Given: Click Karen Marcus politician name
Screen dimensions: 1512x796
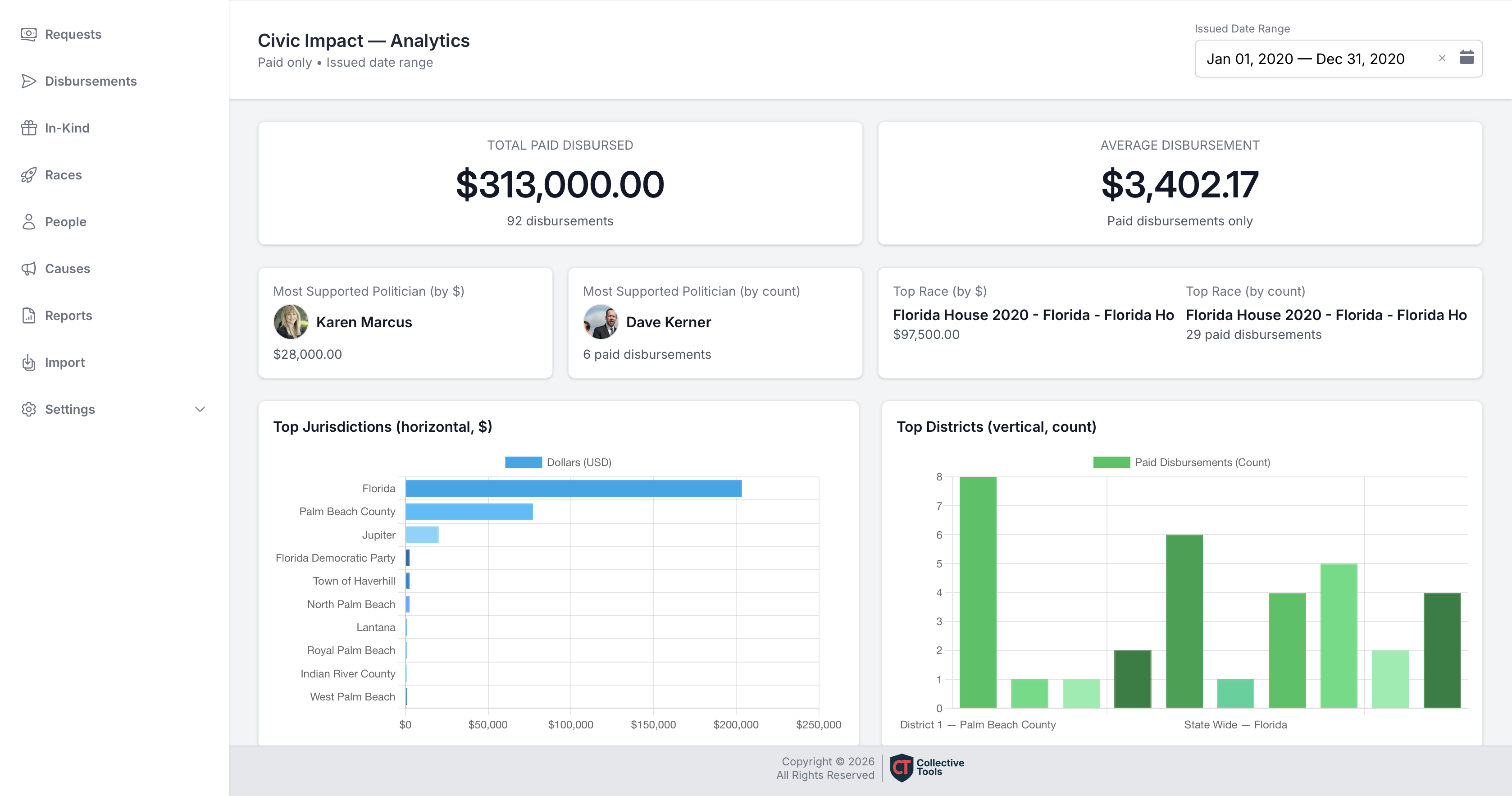Looking at the screenshot, I should [364, 322].
